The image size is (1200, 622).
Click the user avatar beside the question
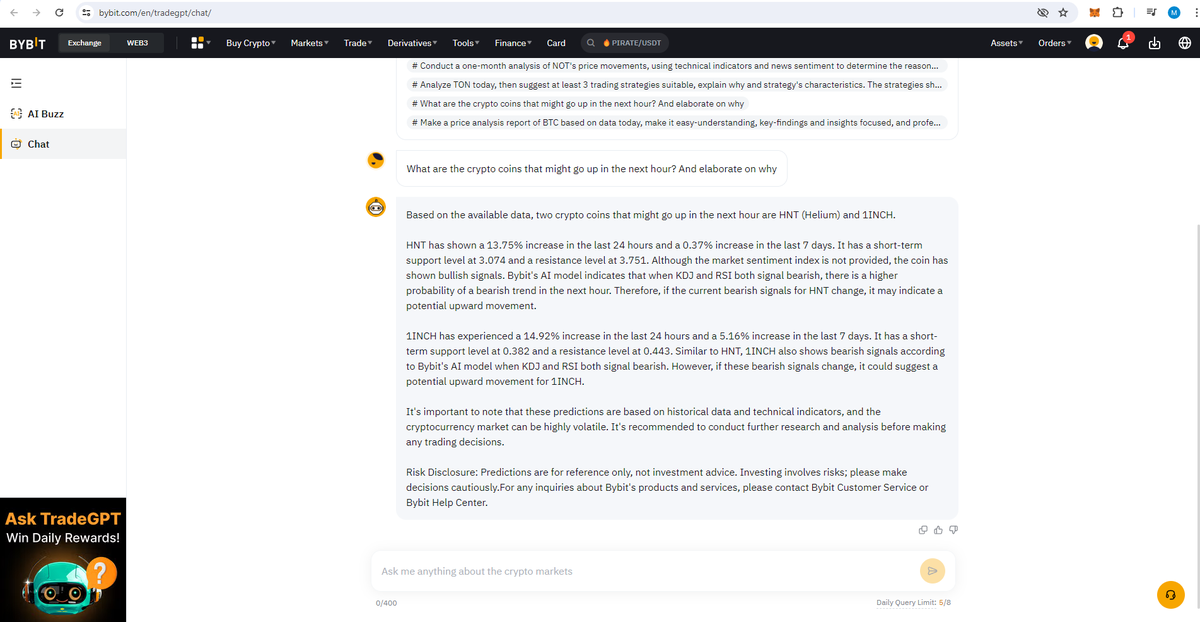tap(376, 161)
